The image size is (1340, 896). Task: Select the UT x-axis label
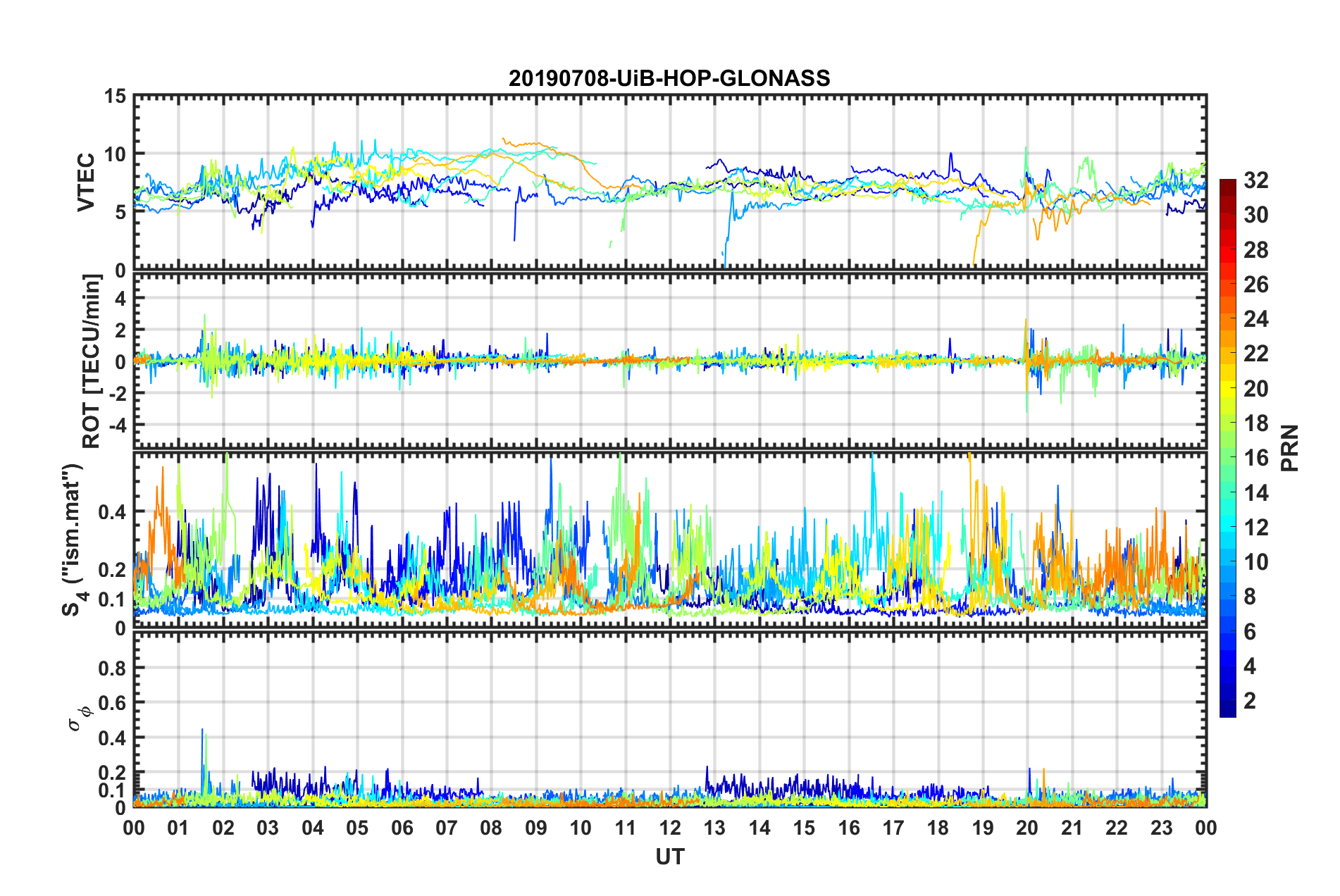pos(670,857)
